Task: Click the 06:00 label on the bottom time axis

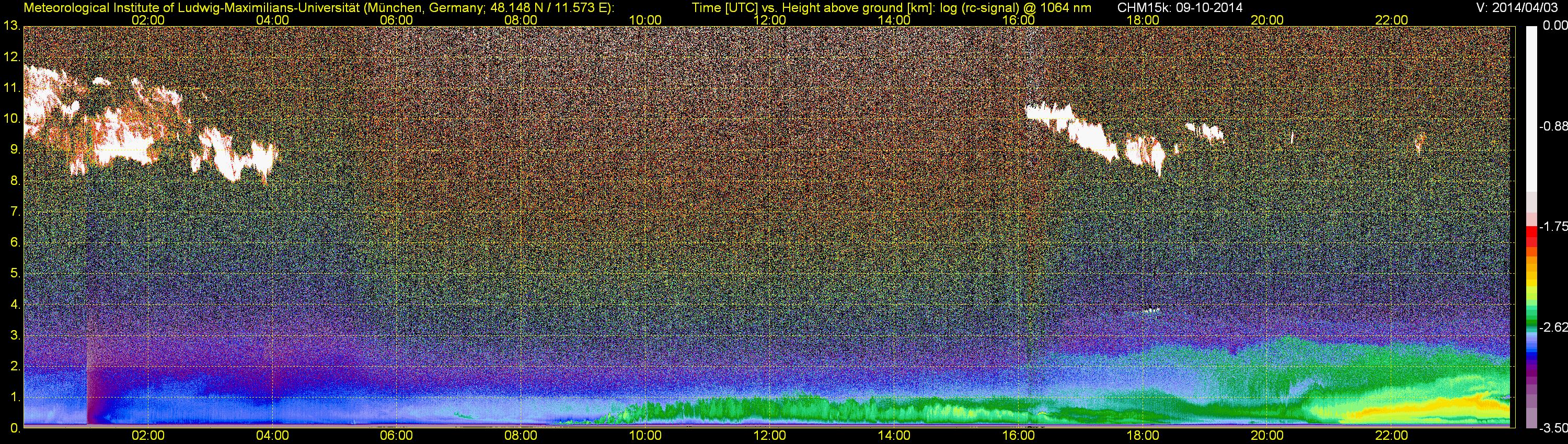Action: click(x=396, y=436)
